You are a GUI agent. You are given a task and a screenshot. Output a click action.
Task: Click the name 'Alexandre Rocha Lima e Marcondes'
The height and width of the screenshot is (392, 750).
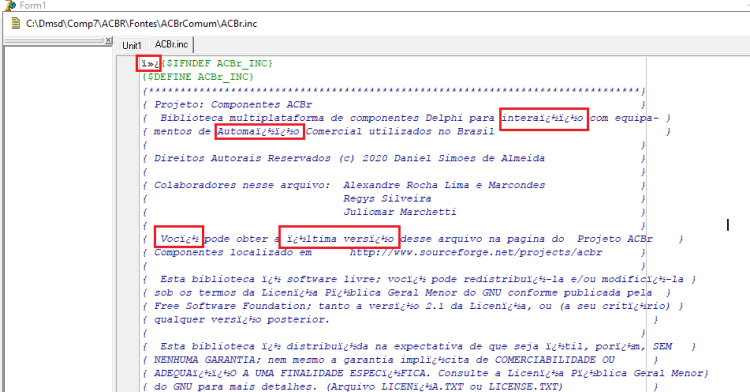[x=444, y=185]
